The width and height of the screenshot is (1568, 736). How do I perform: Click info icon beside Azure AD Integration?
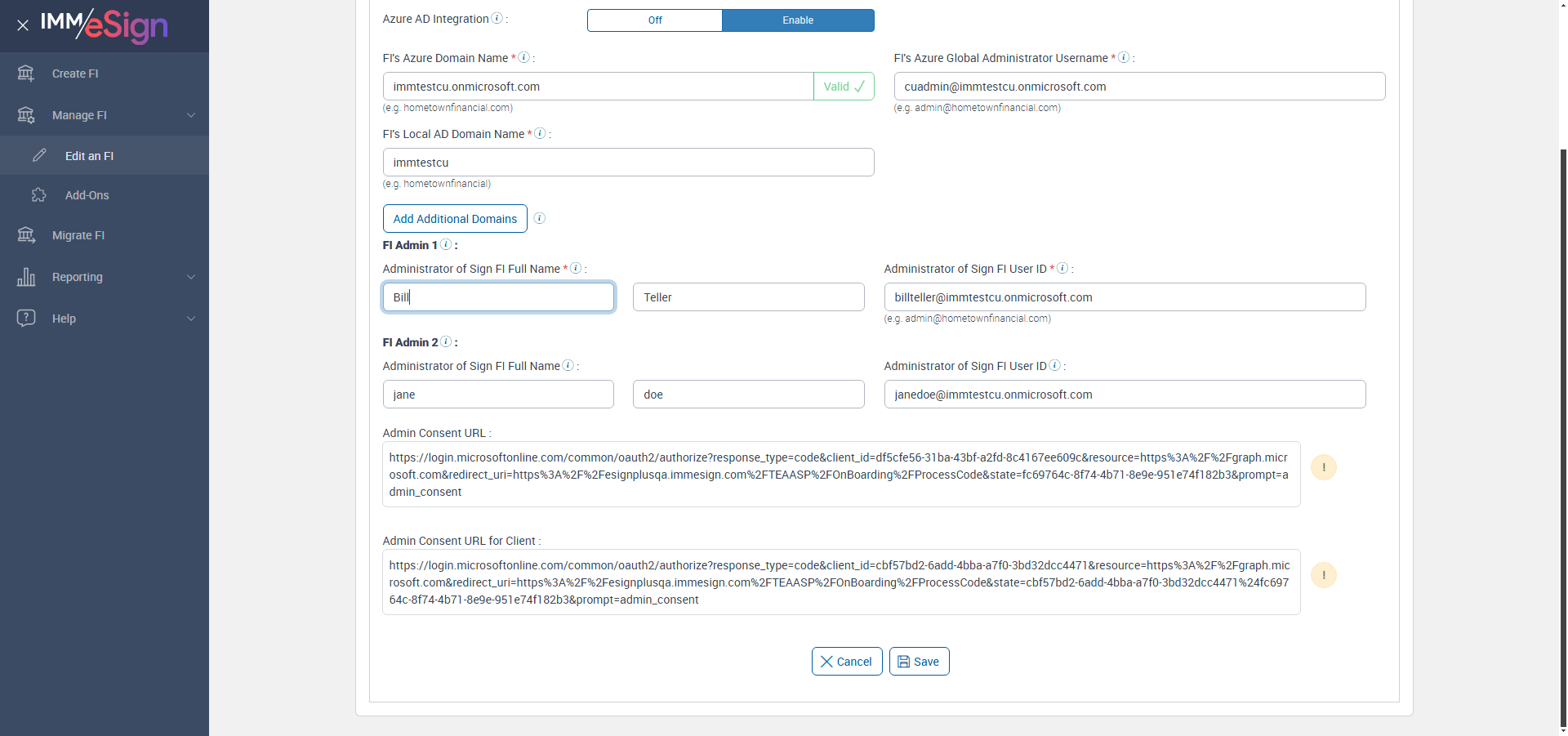click(x=497, y=19)
